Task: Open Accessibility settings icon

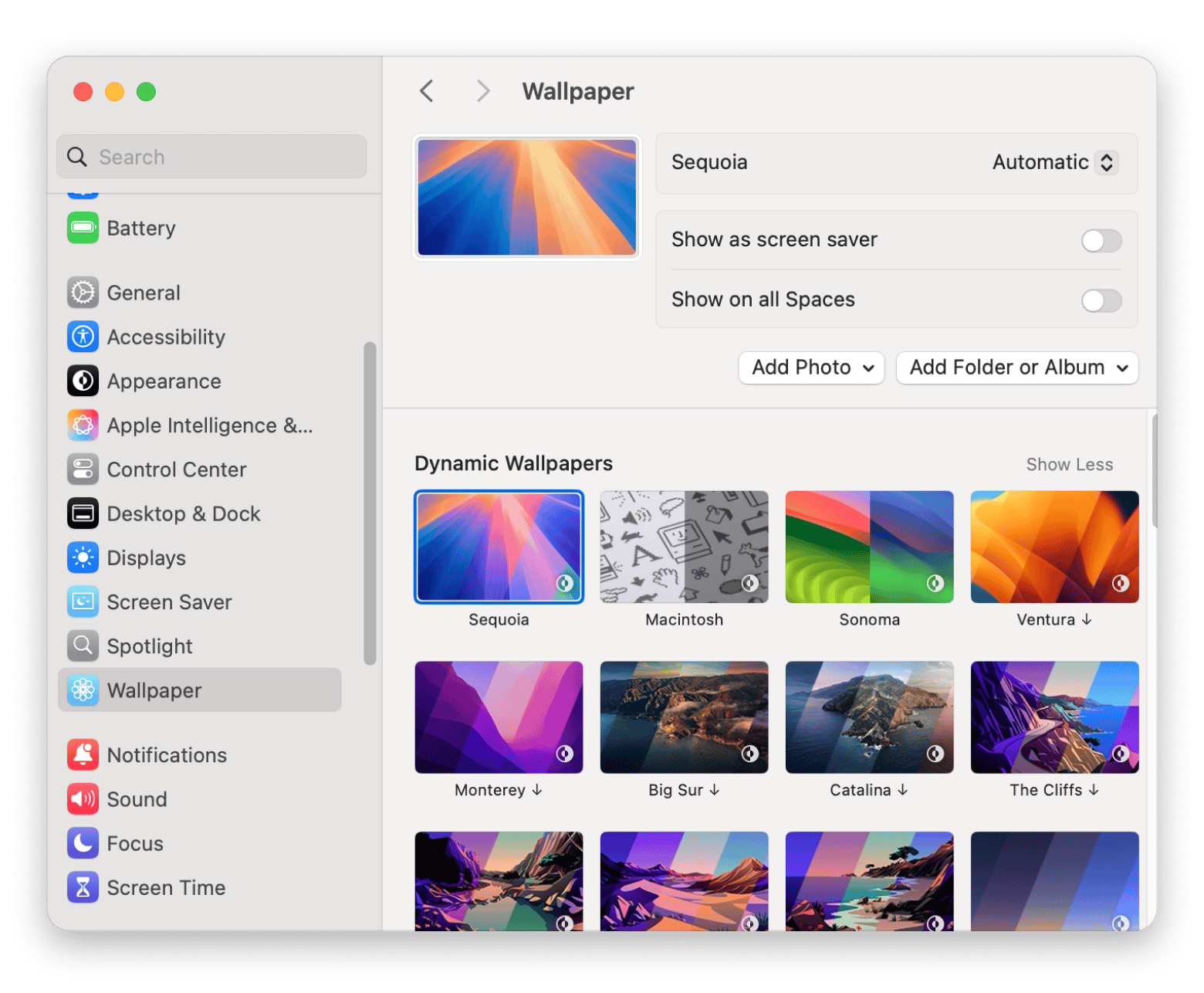Action: click(83, 337)
